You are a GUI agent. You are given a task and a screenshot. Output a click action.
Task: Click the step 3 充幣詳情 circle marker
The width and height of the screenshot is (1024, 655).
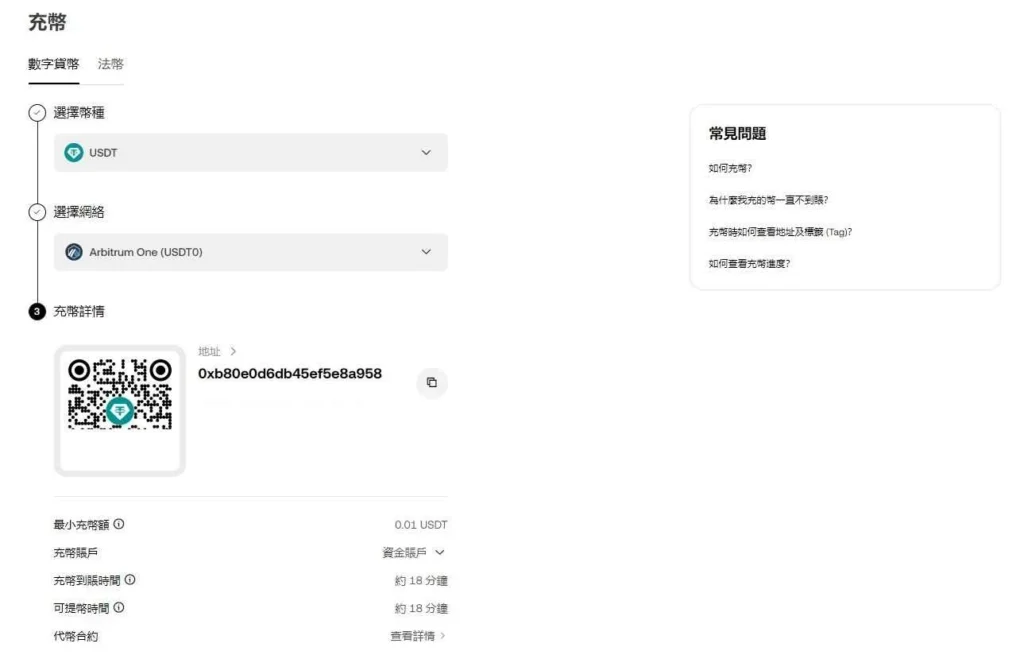click(37, 312)
